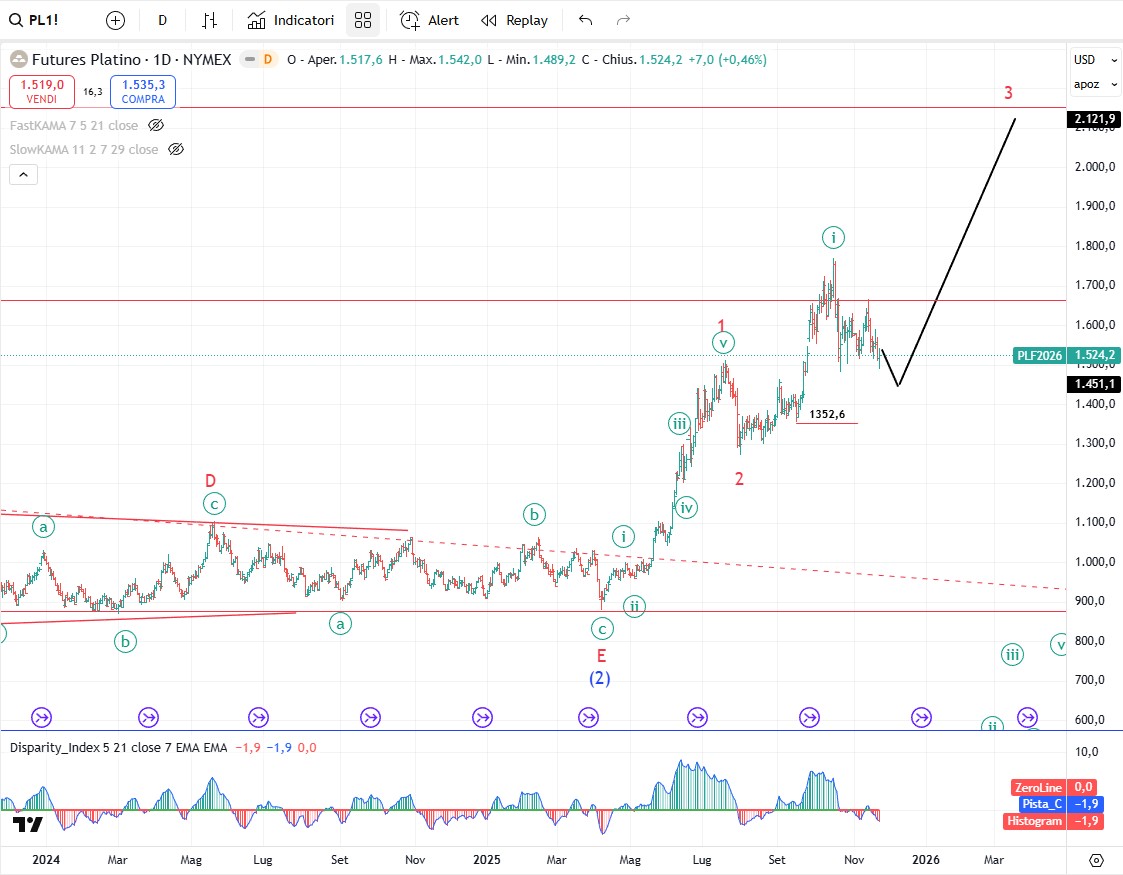This screenshot has width=1123, height=875.
Task: Click the redo arrow icon
Action: tap(624, 20)
